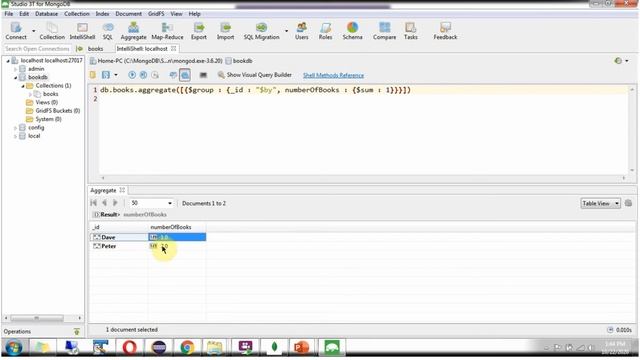Open Opera from the taskbar

coord(129,348)
